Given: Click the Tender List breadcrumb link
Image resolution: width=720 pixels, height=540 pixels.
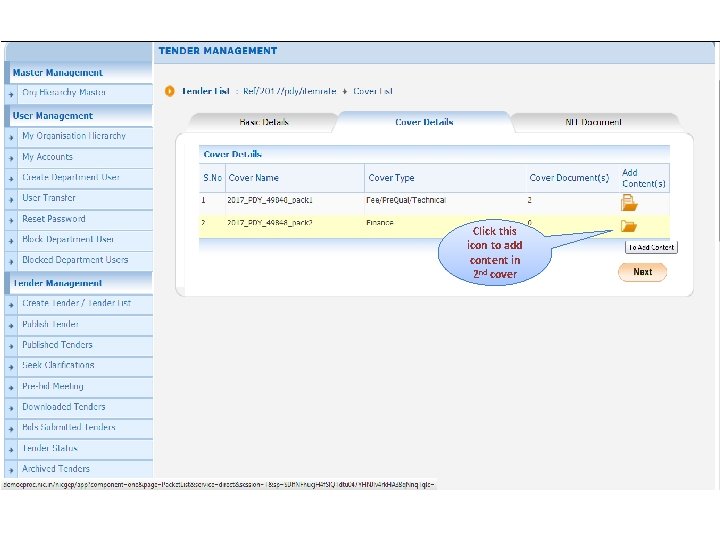Looking at the screenshot, I should coord(206,91).
